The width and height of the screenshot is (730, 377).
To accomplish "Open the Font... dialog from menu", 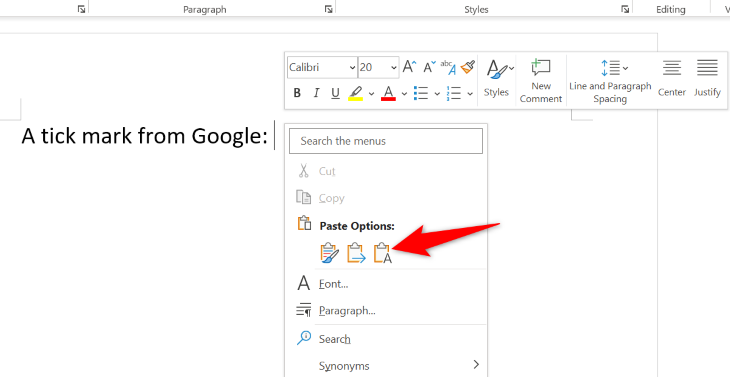I will pos(385,283).
